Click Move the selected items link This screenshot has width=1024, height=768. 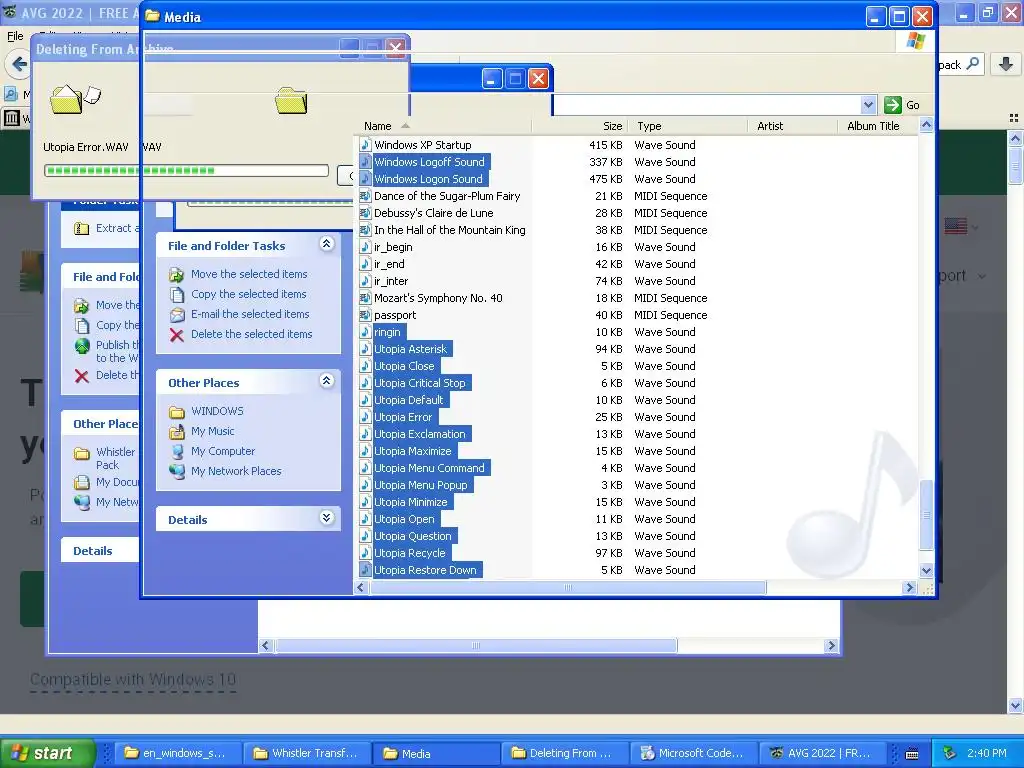(x=249, y=274)
